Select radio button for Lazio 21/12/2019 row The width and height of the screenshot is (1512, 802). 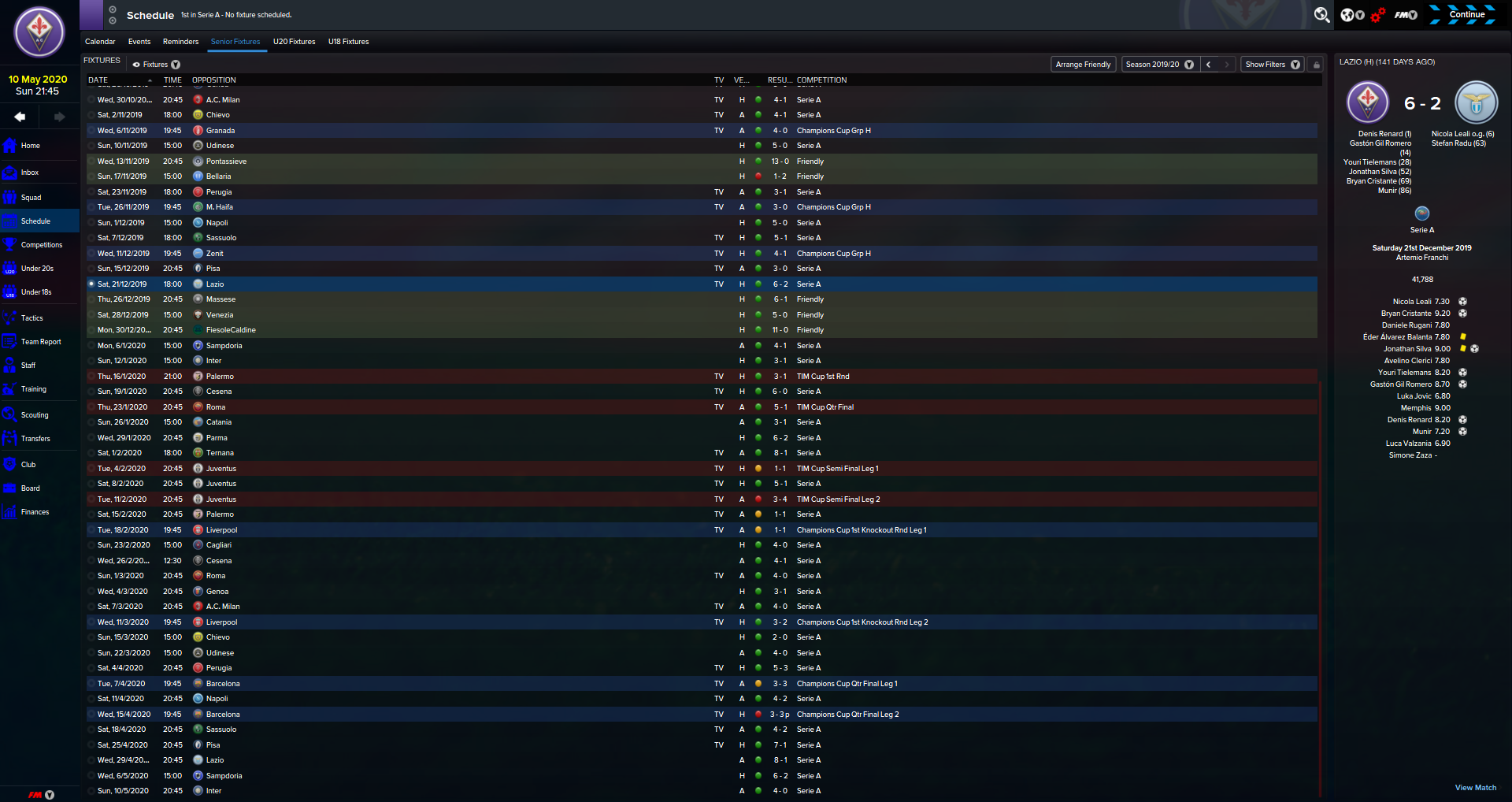91,284
